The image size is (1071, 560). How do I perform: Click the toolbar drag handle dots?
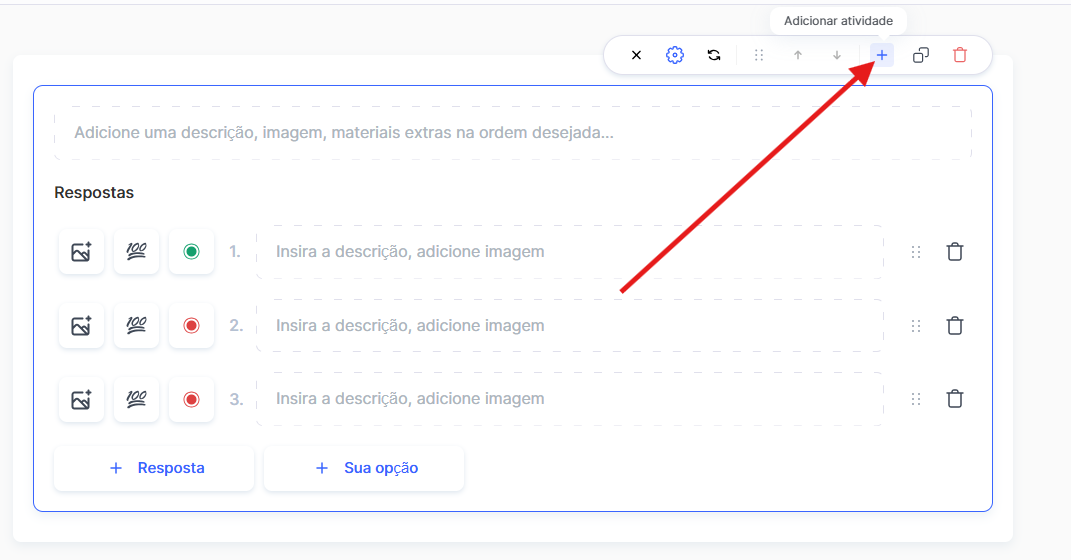click(x=759, y=55)
